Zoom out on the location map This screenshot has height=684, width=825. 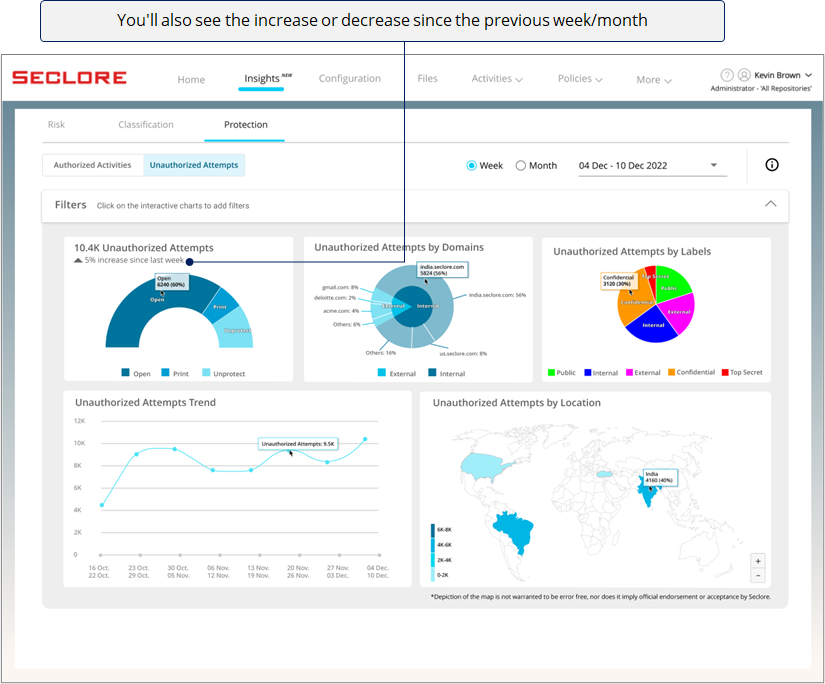pos(758,576)
